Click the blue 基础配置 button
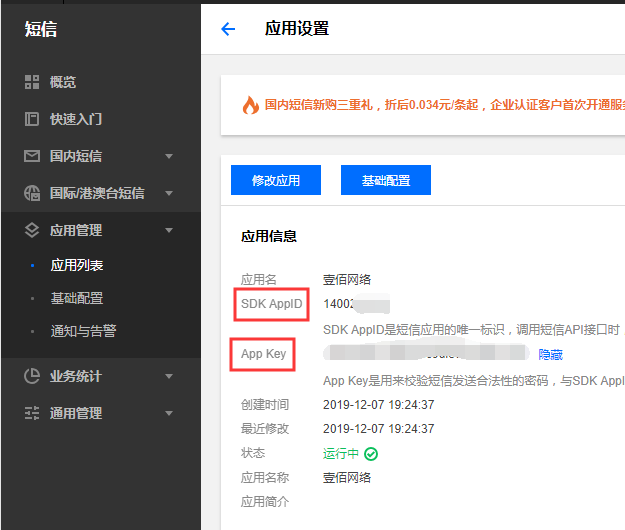 pos(386,180)
